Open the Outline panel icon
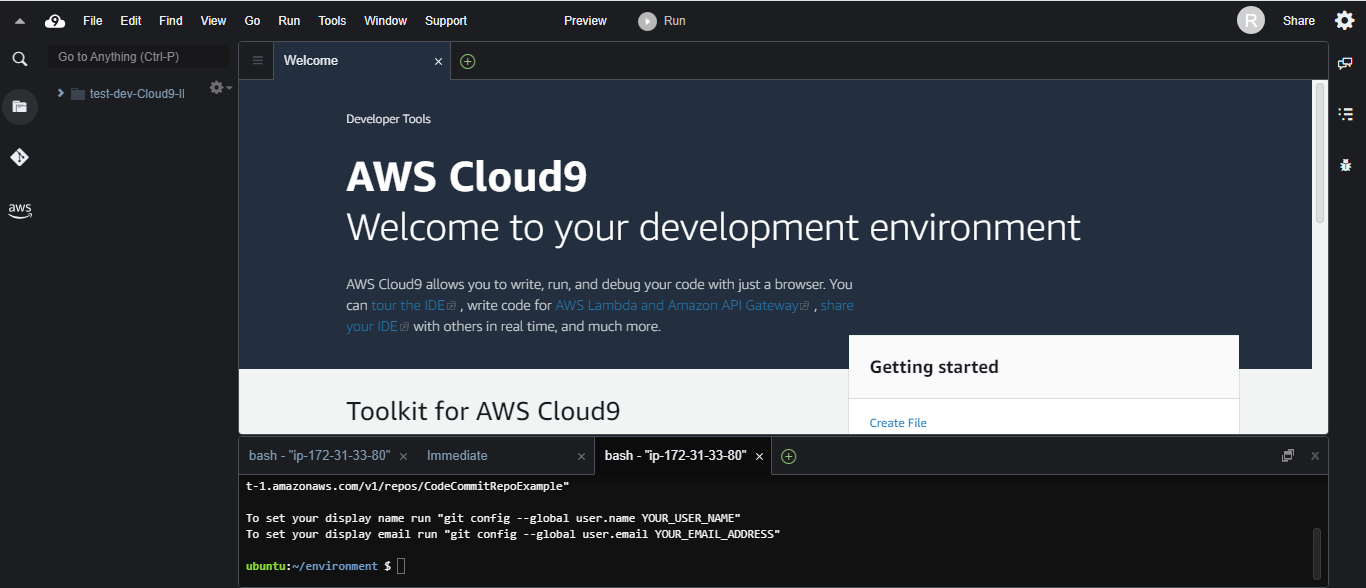The height and width of the screenshot is (588, 1366). pyautogui.click(x=1345, y=114)
